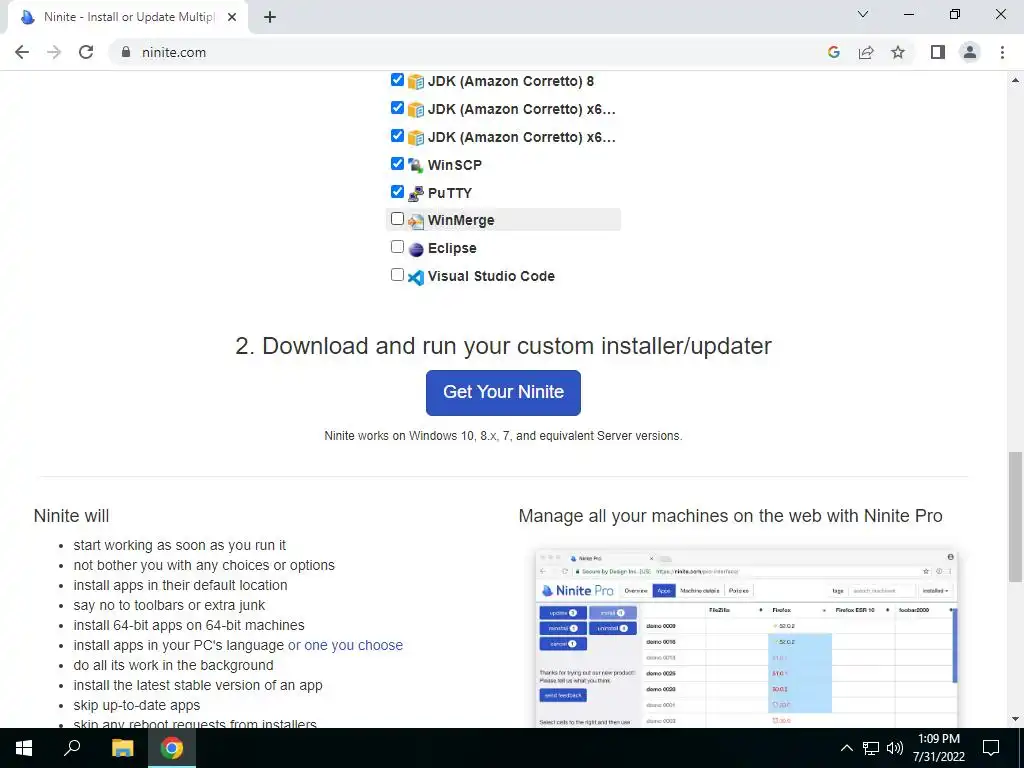Click the Ninite Pro screenshot image
Image resolution: width=1024 pixels, height=768 pixels.
coord(746,638)
